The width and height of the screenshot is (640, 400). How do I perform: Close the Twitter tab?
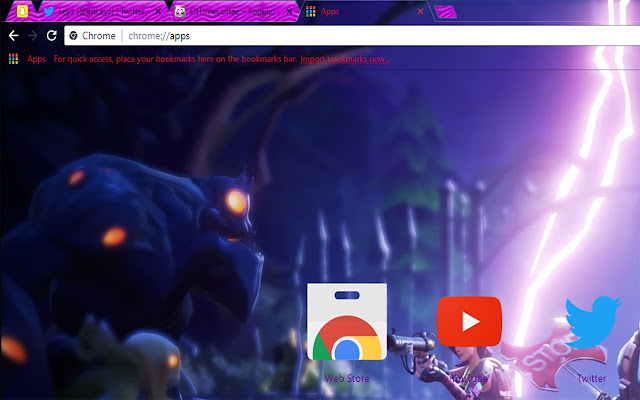(x=158, y=12)
